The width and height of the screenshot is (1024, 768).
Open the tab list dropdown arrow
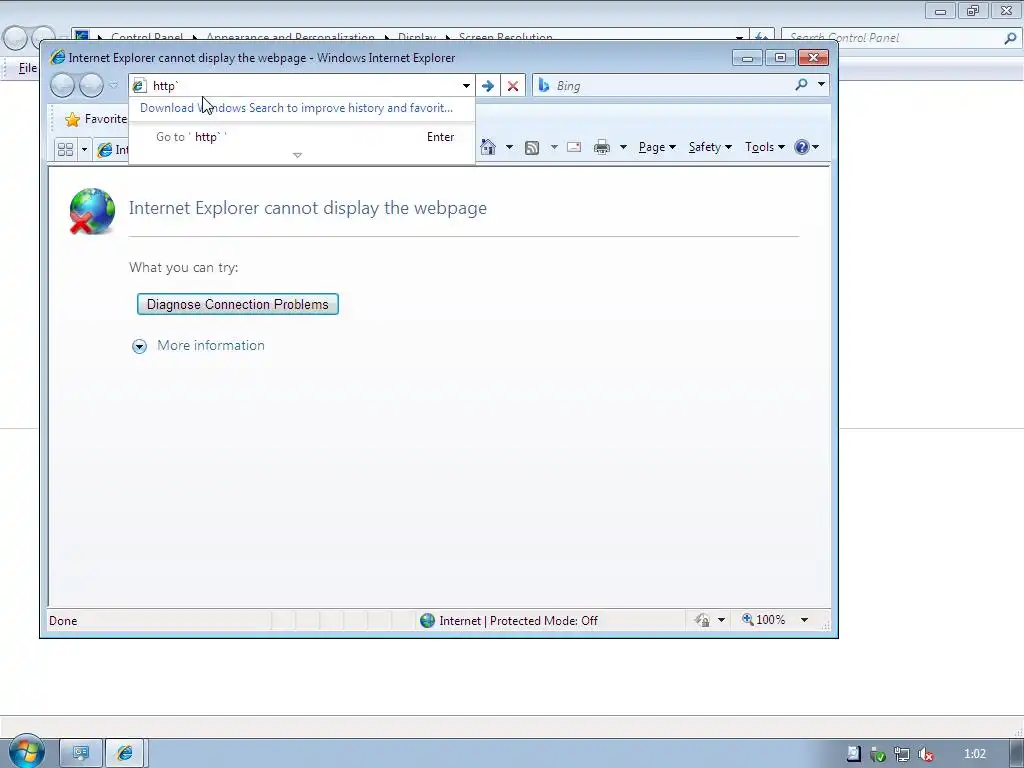pyautogui.click(x=84, y=150)
